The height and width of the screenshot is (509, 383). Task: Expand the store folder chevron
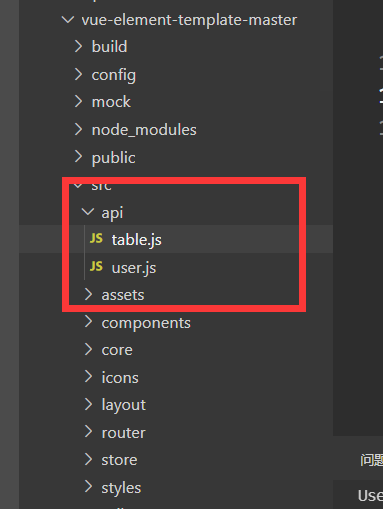[88, 459]
